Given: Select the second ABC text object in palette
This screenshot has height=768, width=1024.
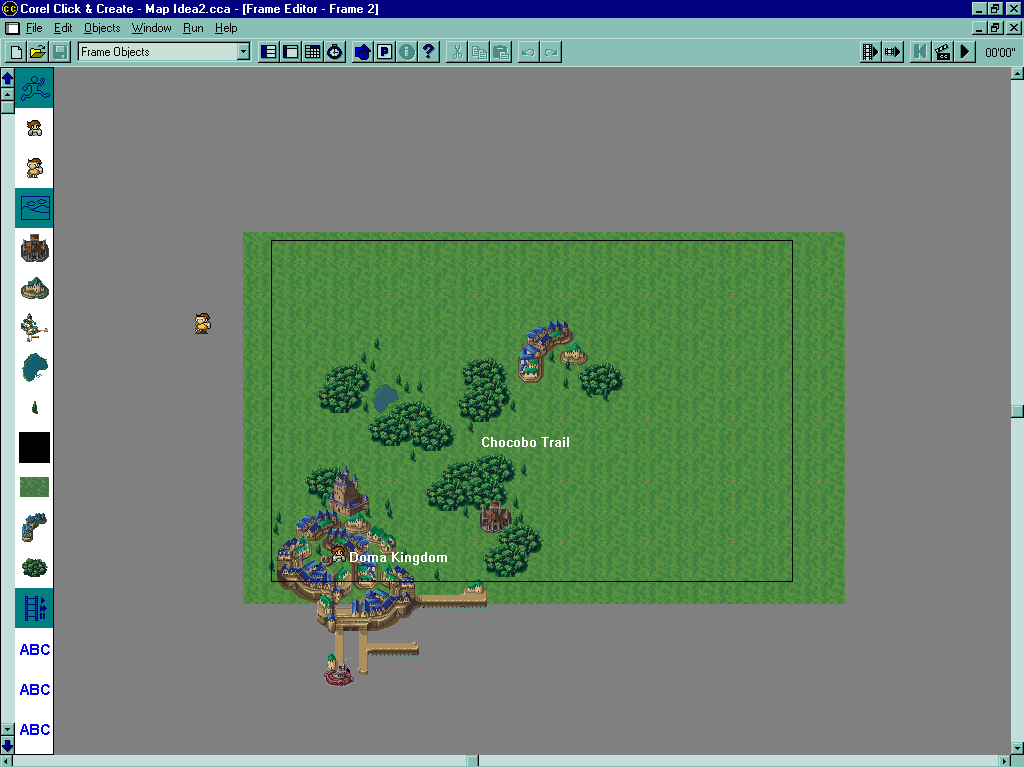Looking at the screenshot, I should [35, 690].
